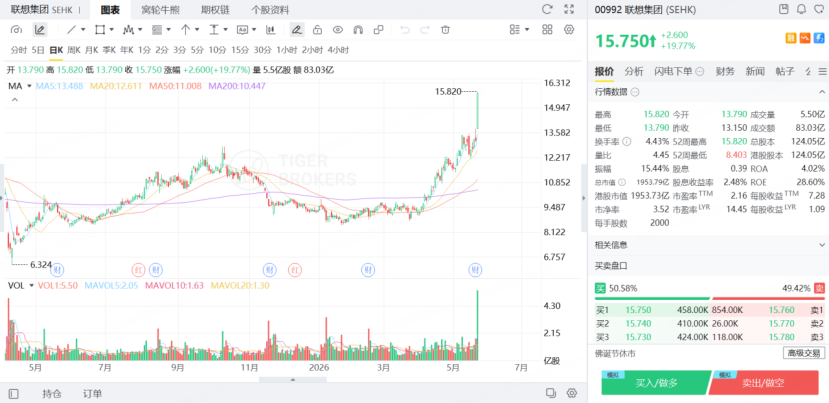Open chart settings gear in toolbar
This screenshot has width=829, height=403.
click(569, 30)
